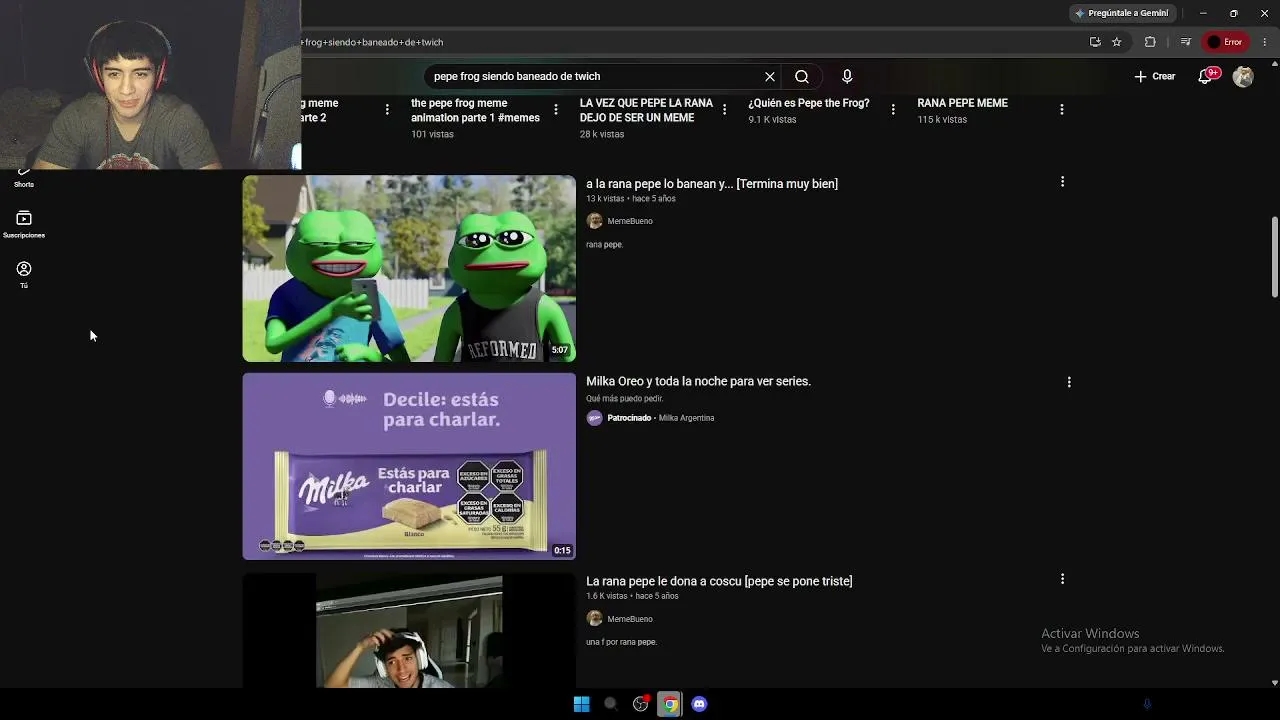Viewport: 1280px width, 720px height.
Task: Open 'RANA PEPE MEME' video title
Action: tap(962, 103)
